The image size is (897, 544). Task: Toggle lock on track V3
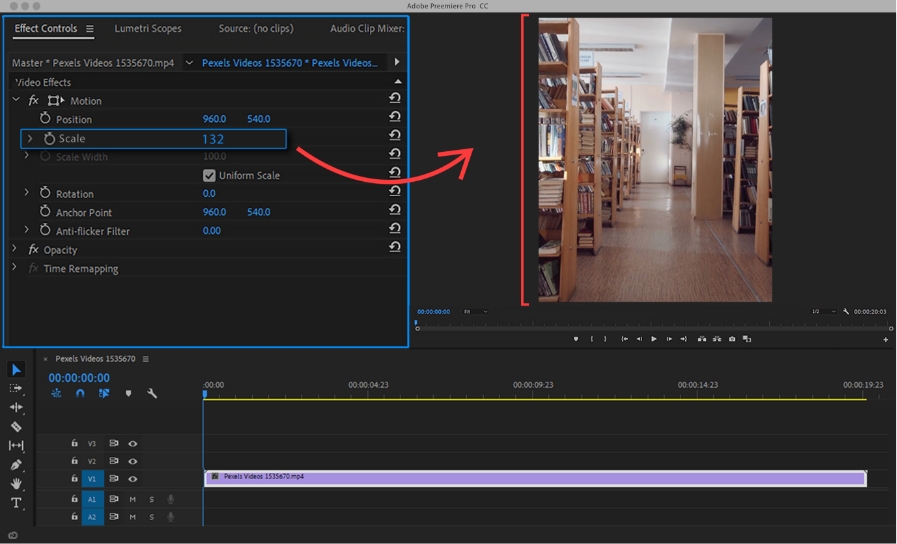(x=74, y=443)
